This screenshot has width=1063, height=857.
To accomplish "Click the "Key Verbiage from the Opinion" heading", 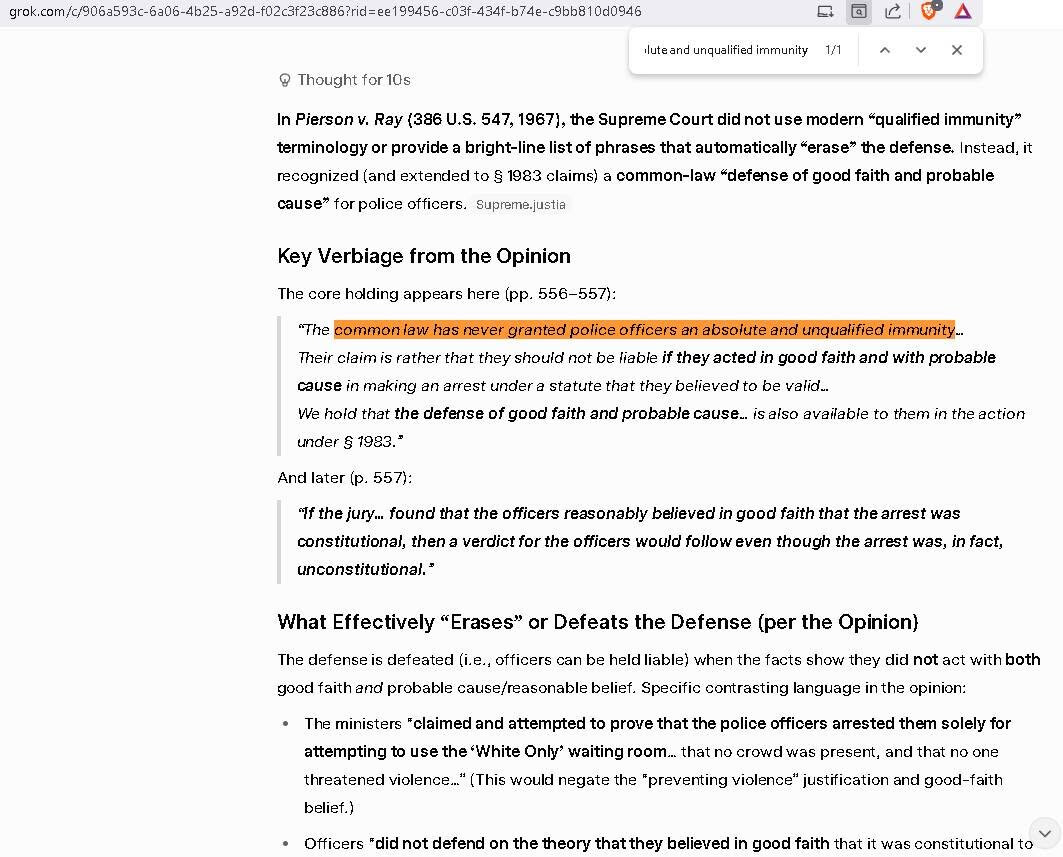I will [424, 256].
